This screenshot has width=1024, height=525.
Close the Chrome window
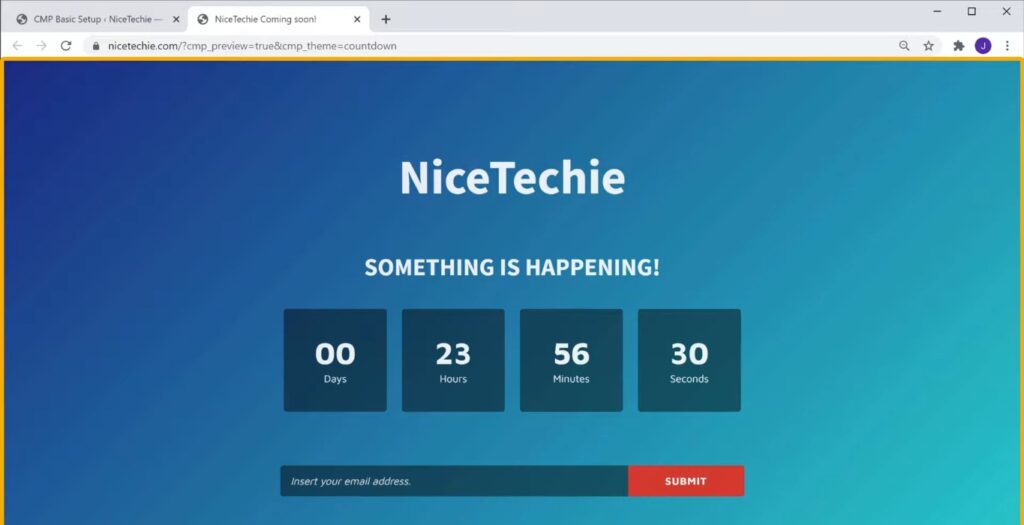pos(1006,11)
